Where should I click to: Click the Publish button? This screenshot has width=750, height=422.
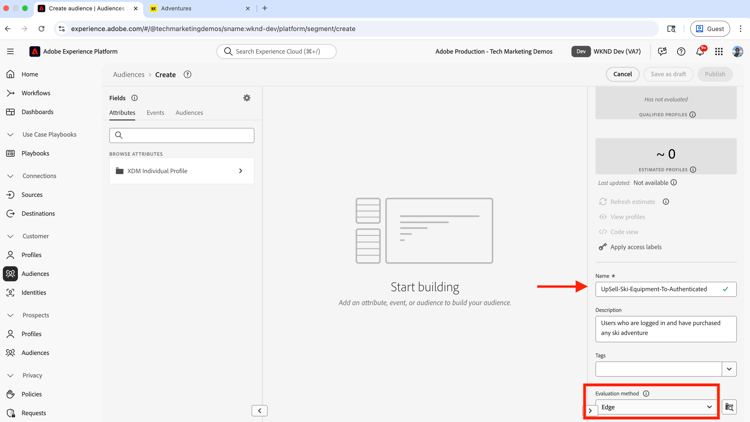coord(715,74)
